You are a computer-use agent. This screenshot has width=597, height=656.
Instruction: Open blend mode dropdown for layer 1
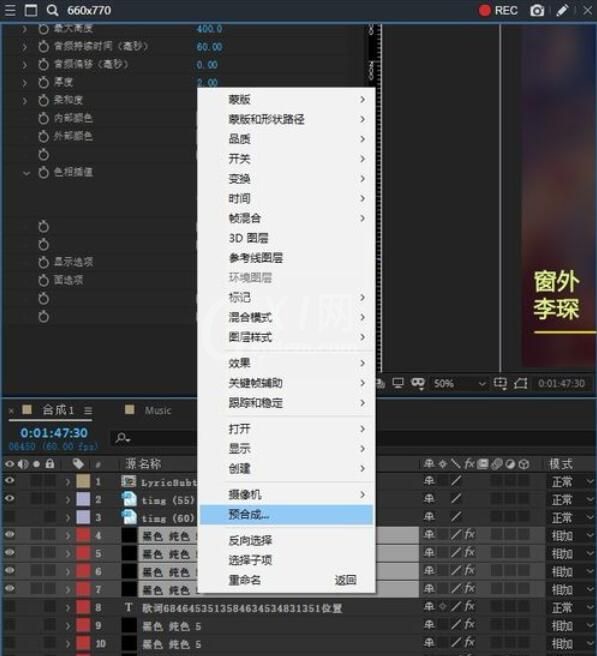tap(571, 482)
